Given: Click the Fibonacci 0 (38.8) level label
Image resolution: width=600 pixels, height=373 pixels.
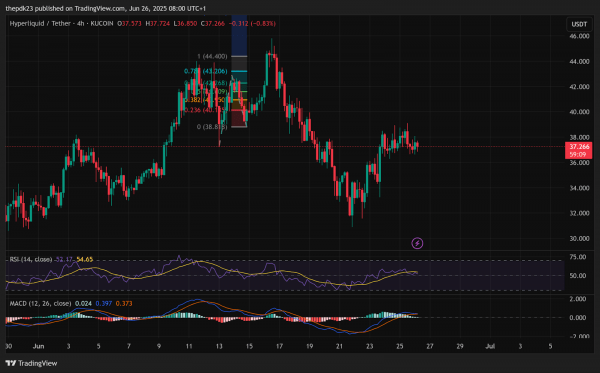Looking at the screenshot, I should 212,127.
